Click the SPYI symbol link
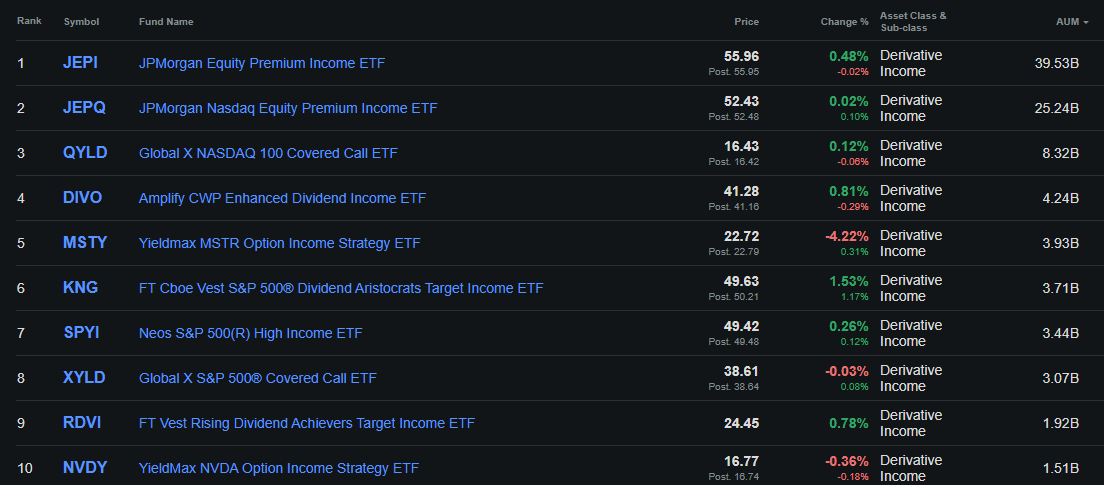 [x=82, y=333]
